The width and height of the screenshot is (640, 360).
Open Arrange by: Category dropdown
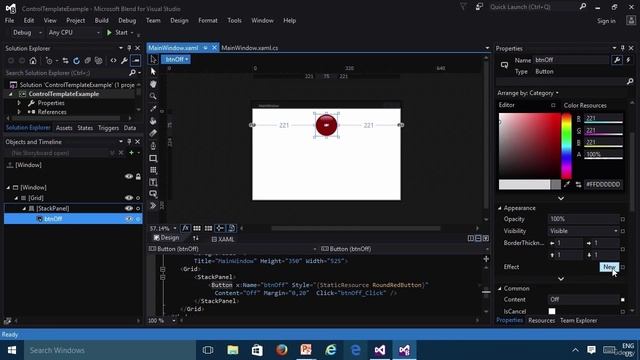[x=528, y=93]
